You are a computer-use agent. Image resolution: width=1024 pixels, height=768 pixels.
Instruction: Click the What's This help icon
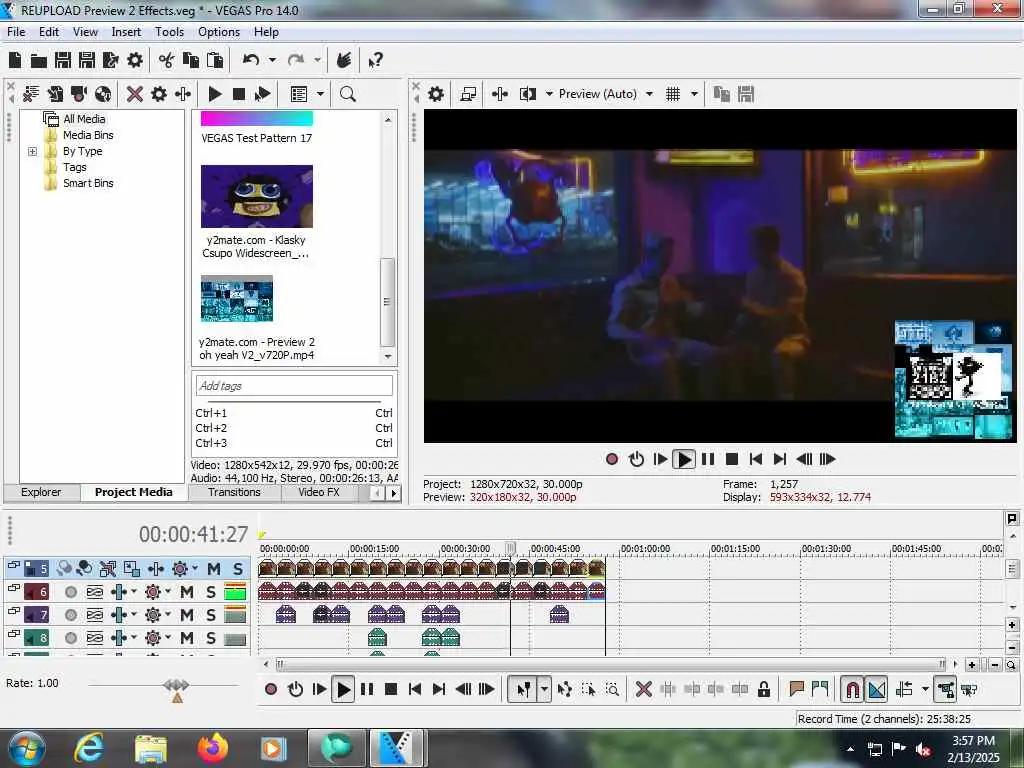pyautogui.click(x=375, y=61)
